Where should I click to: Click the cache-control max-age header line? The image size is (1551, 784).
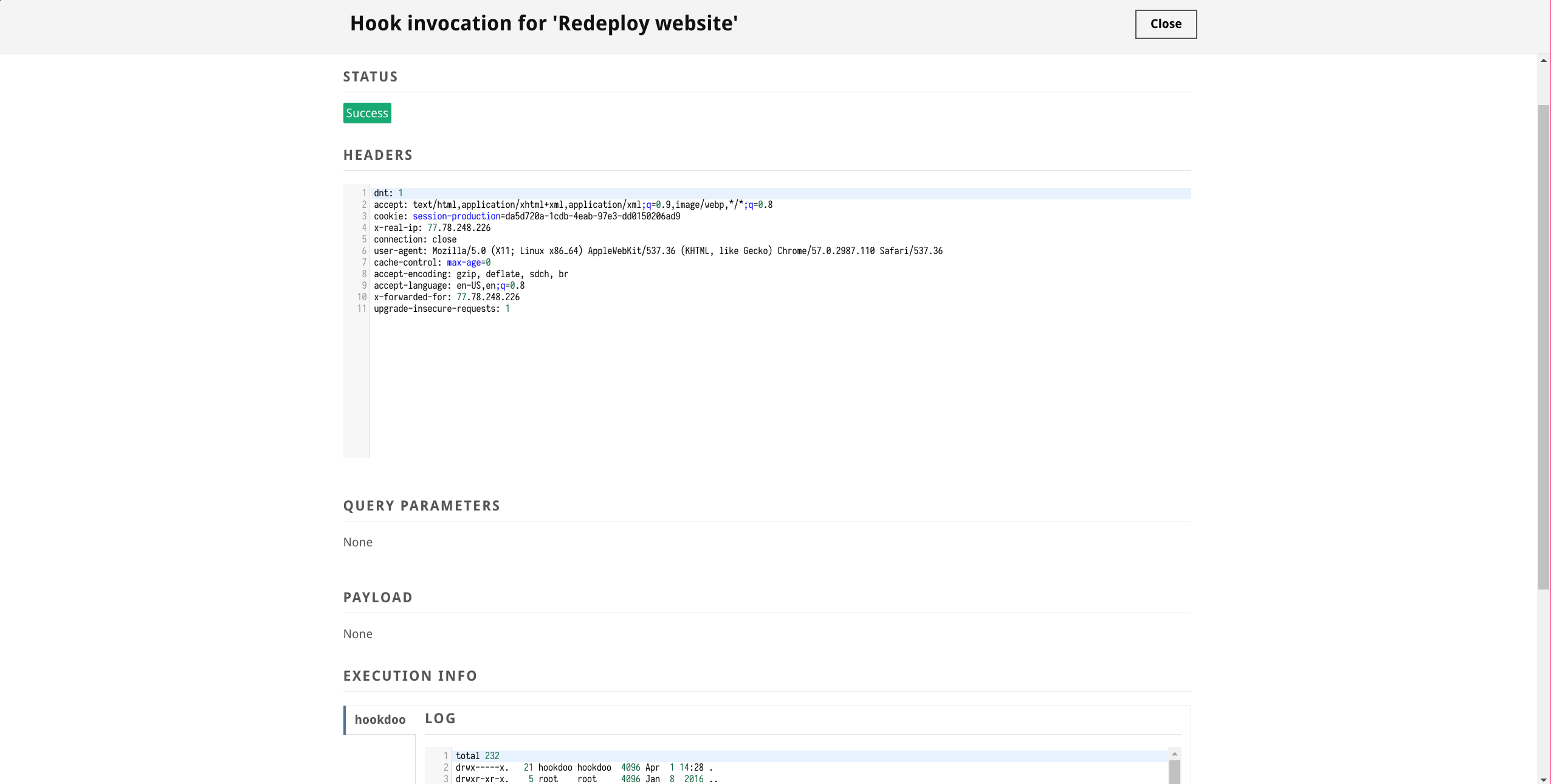tap(432, 263)
